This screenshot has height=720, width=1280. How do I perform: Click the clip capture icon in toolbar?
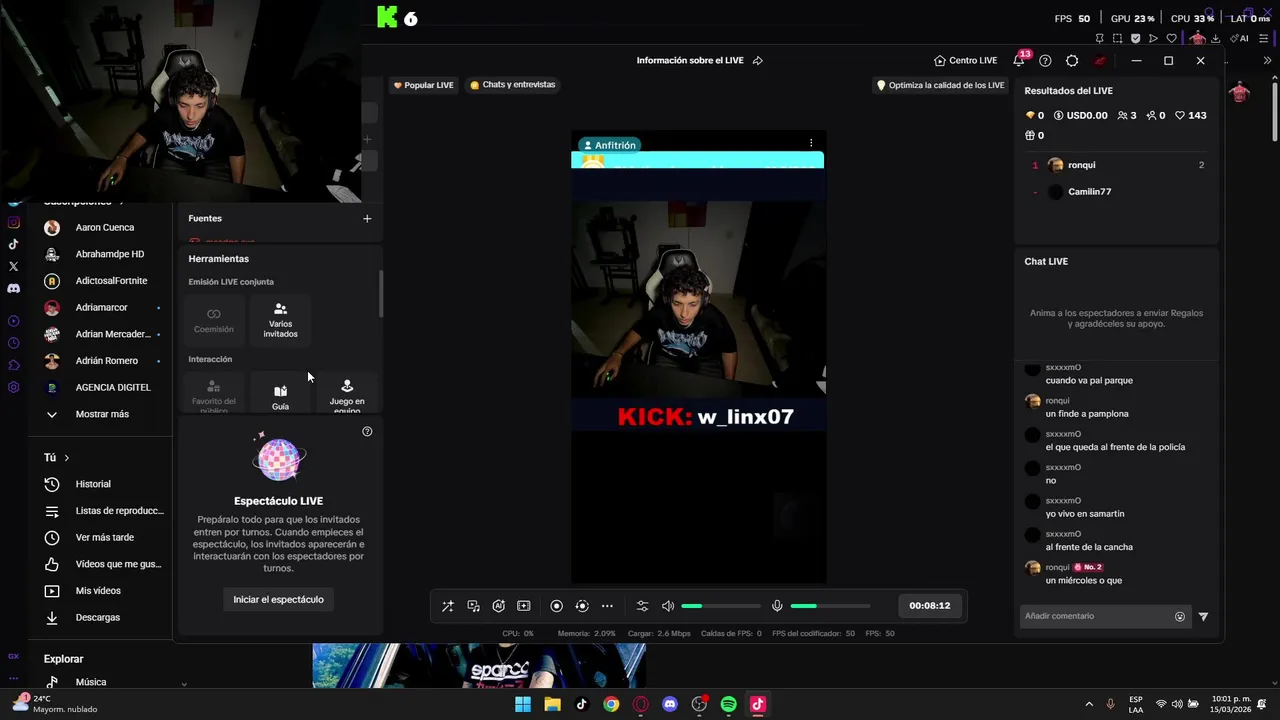pos(523,606)
